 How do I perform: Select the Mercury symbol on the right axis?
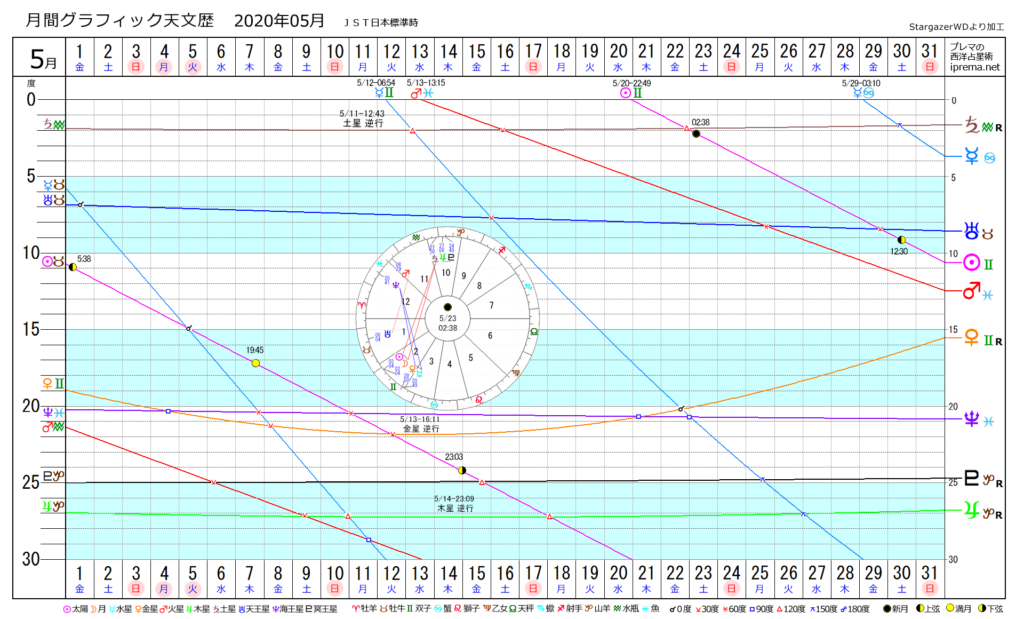tap(969, 156)
